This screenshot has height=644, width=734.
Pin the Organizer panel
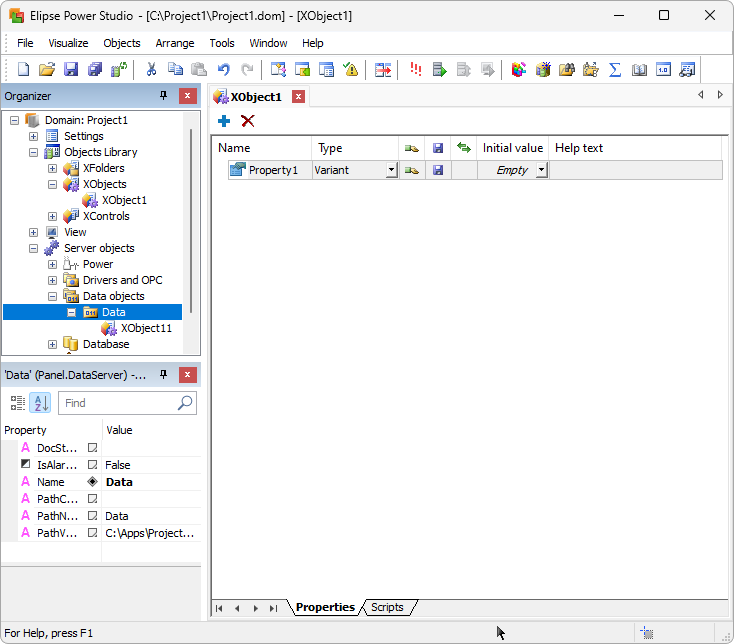click(x=164, y=96)
